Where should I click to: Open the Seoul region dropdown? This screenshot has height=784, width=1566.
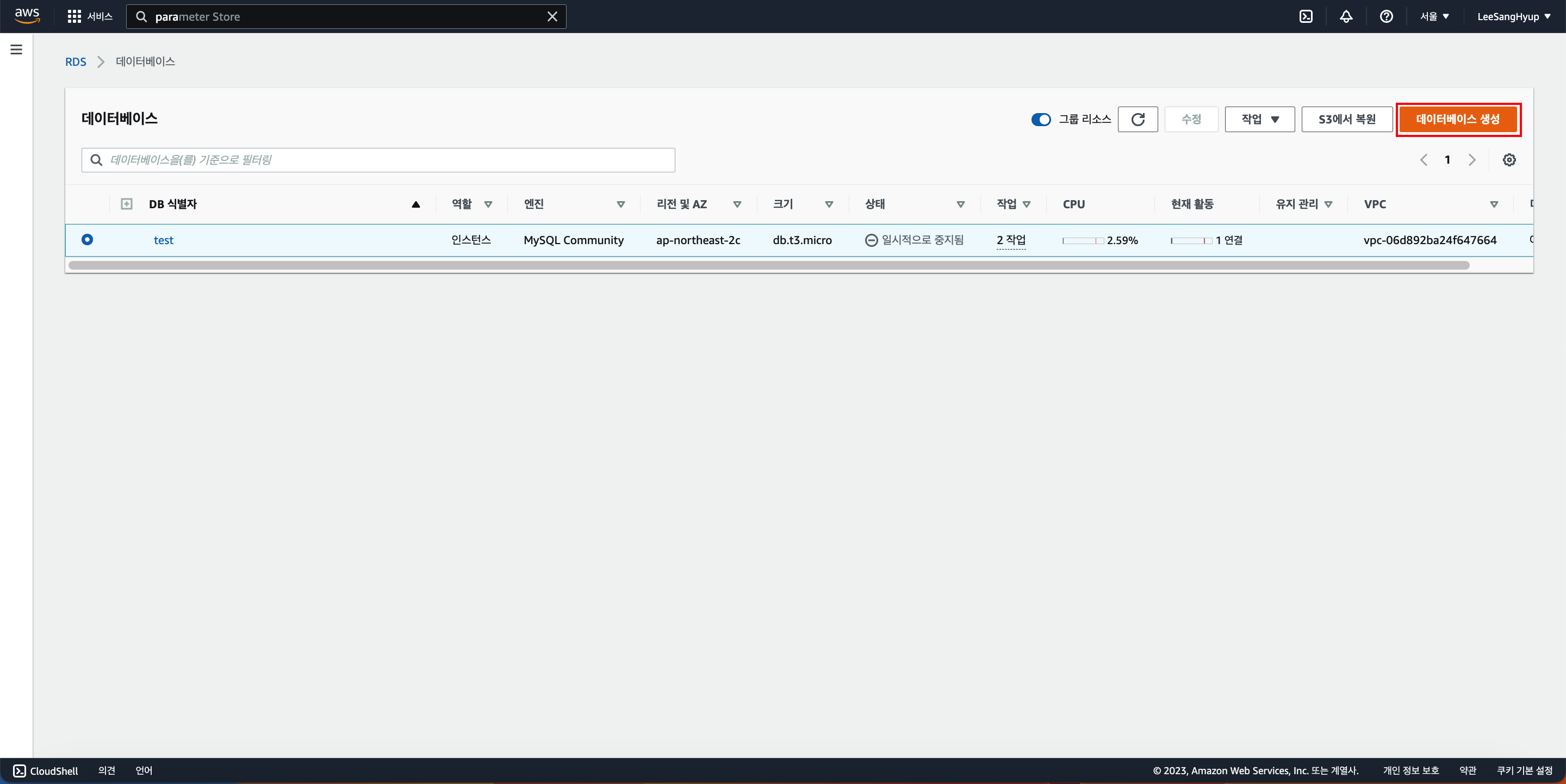(x=1434, y=16)
